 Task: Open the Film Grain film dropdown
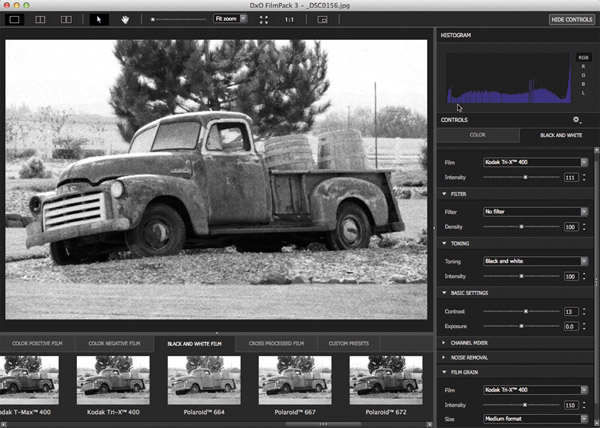coord(535,390)
